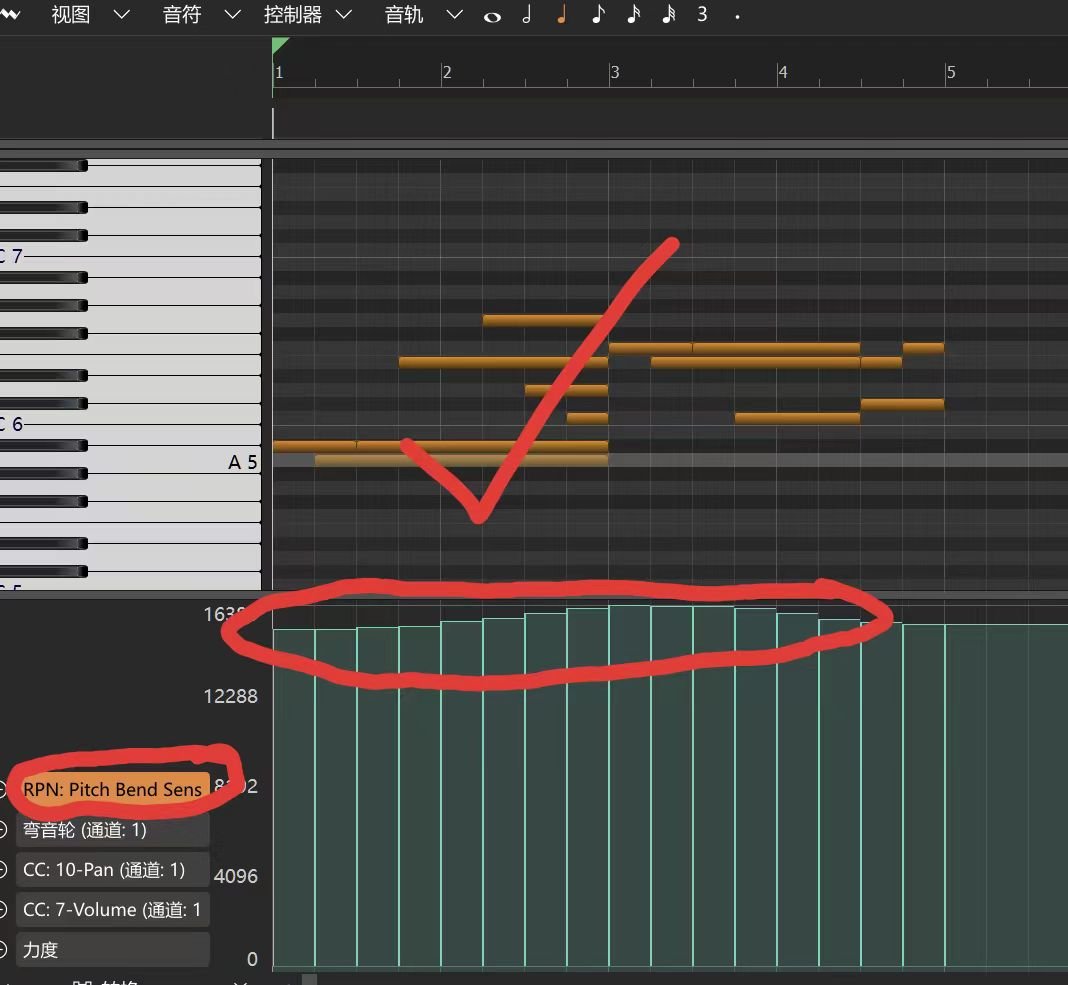This screenshot has height=985, width=1068.
Task: Click the waveform logo icon at top-left
Action: point(10,14)
